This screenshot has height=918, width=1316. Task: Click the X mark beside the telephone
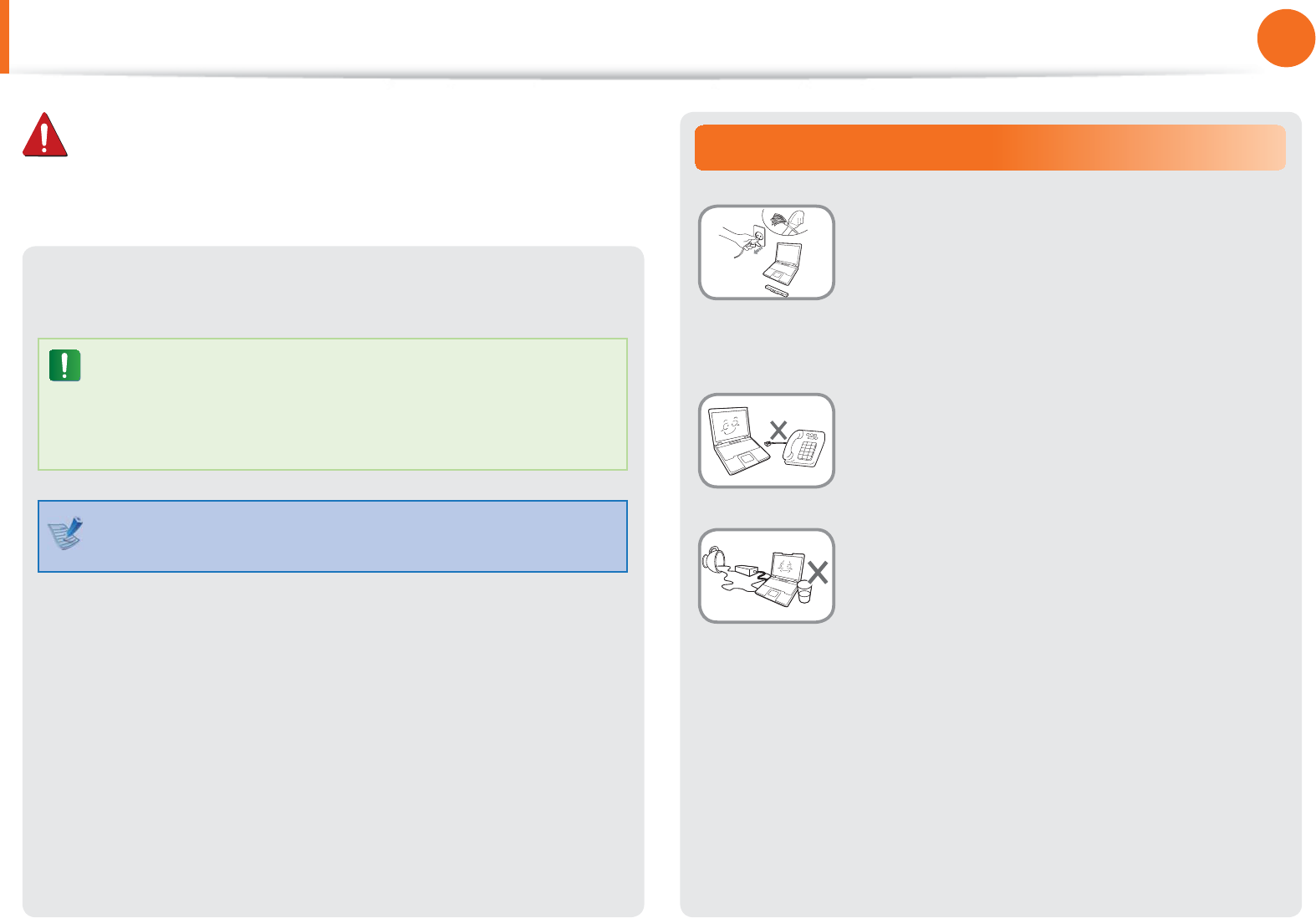[778, 431]
